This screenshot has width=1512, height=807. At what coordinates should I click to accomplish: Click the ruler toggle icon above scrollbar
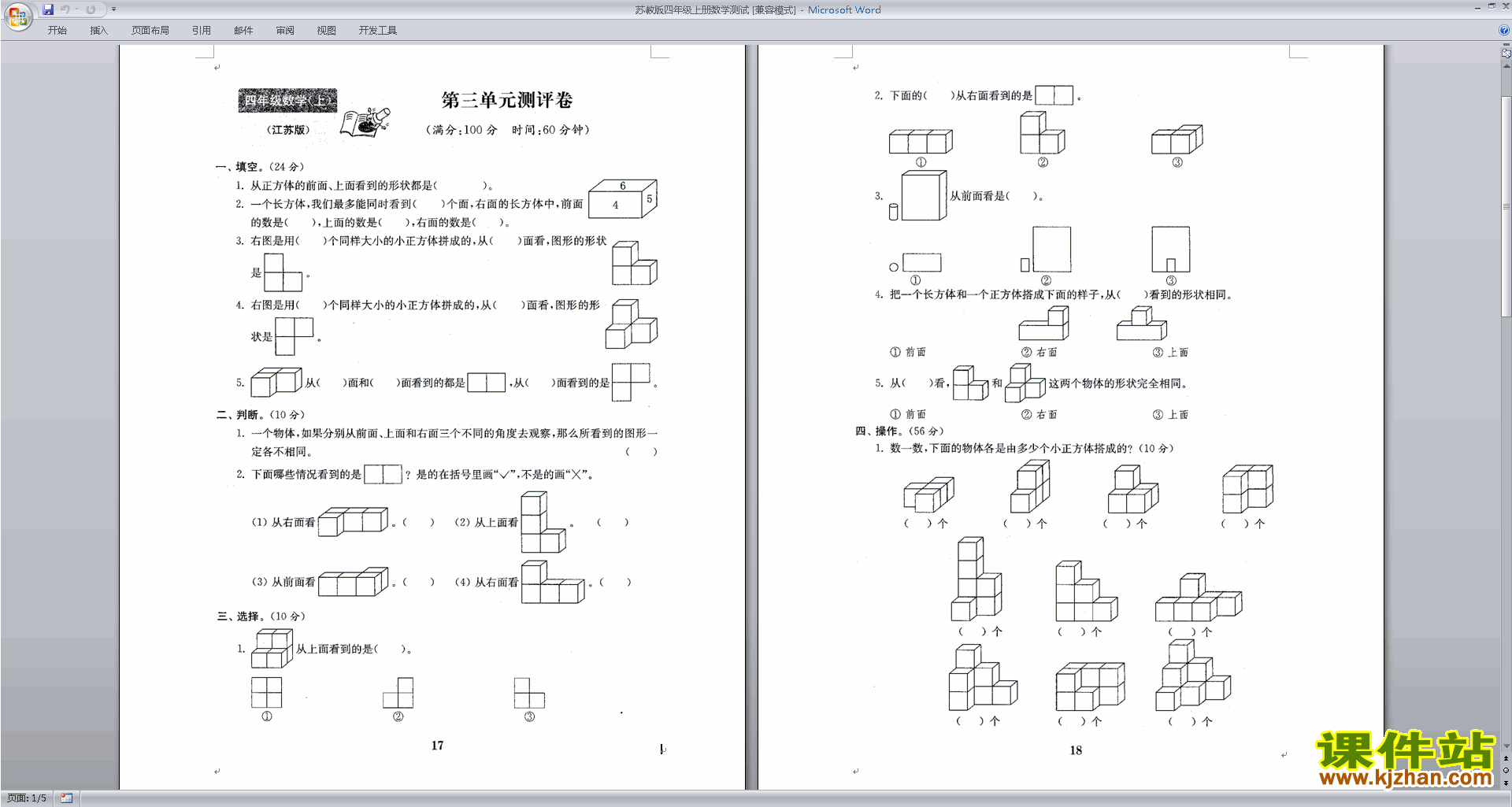[x=1506, y=54]
